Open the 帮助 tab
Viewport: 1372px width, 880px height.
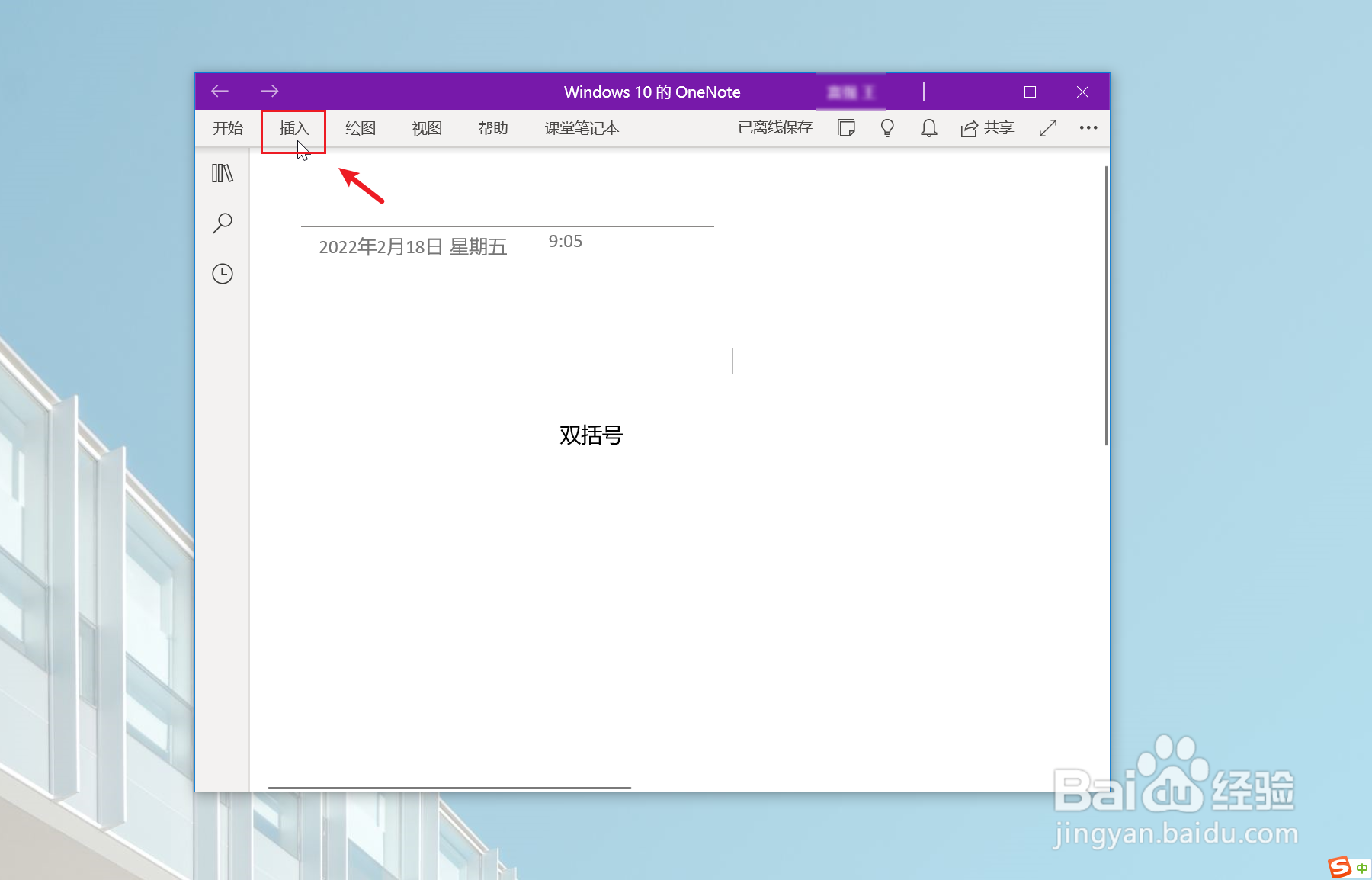coord(493,128)
